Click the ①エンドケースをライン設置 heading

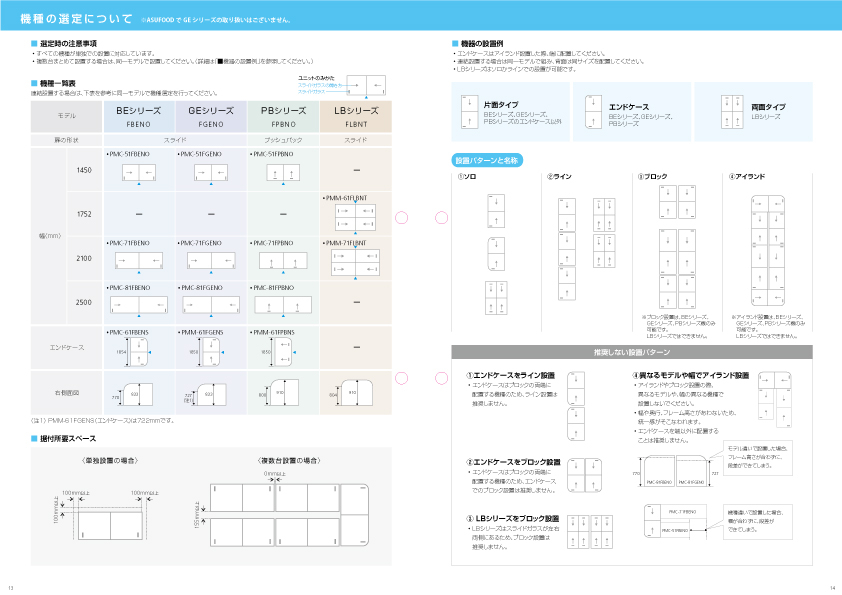click(x=510, y=375)
